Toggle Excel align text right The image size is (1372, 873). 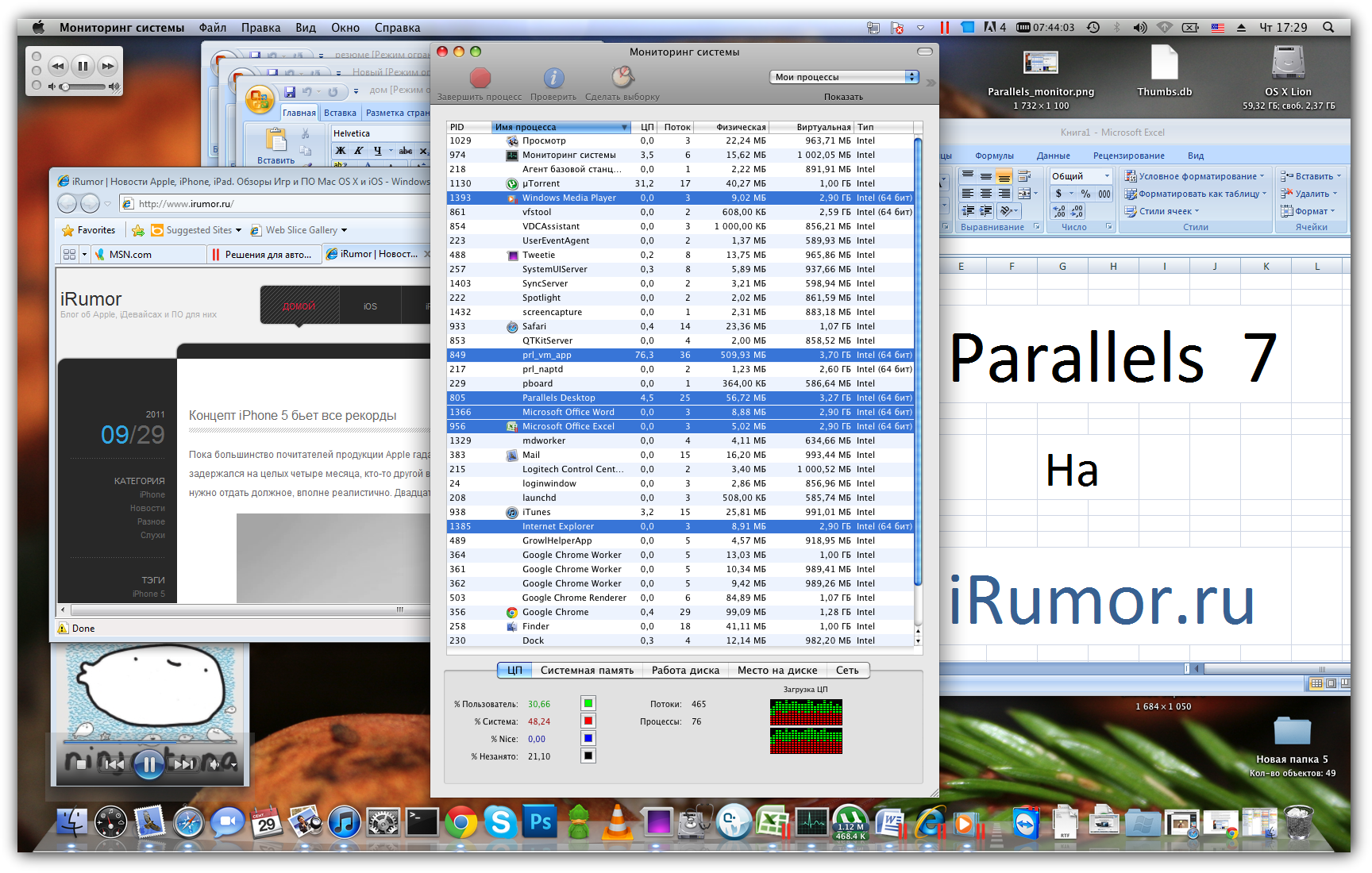1004,194
